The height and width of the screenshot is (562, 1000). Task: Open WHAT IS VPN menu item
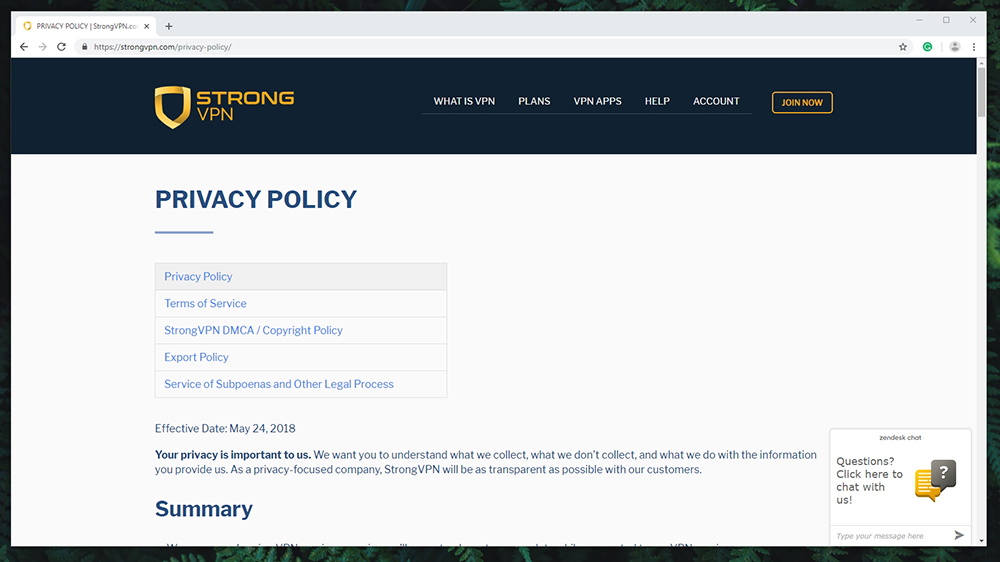click(464, 101)
